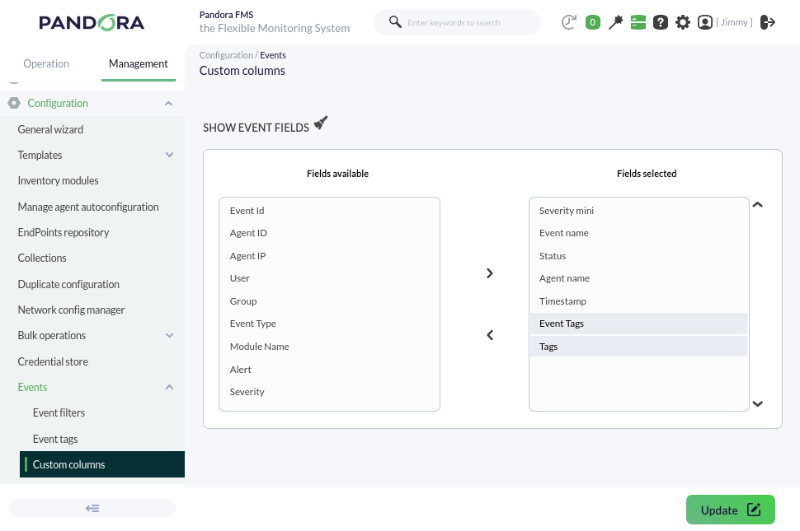Image resolution: width=800 pixels, height=531 pixels.
Task: Collapse the side menu using arrow button
Action: coord(92,508)
